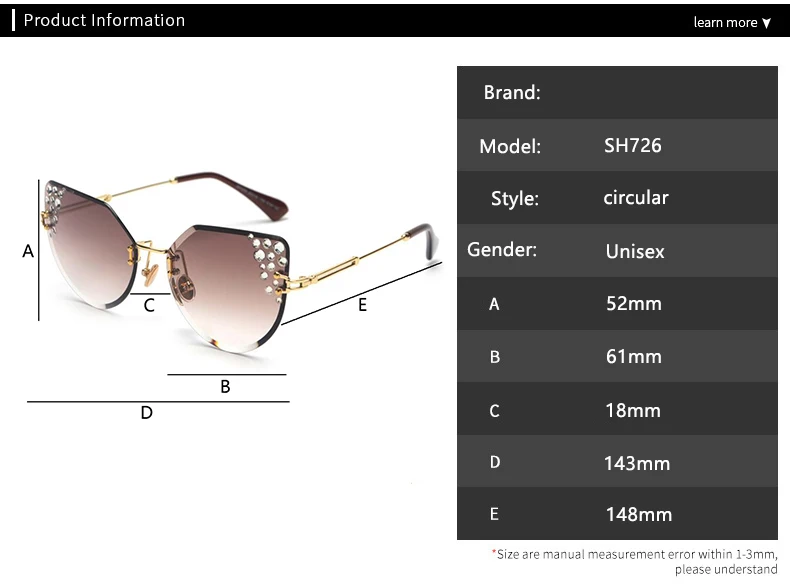
Task: Select the 'Product Information' heading
Action: coord(104,20)
